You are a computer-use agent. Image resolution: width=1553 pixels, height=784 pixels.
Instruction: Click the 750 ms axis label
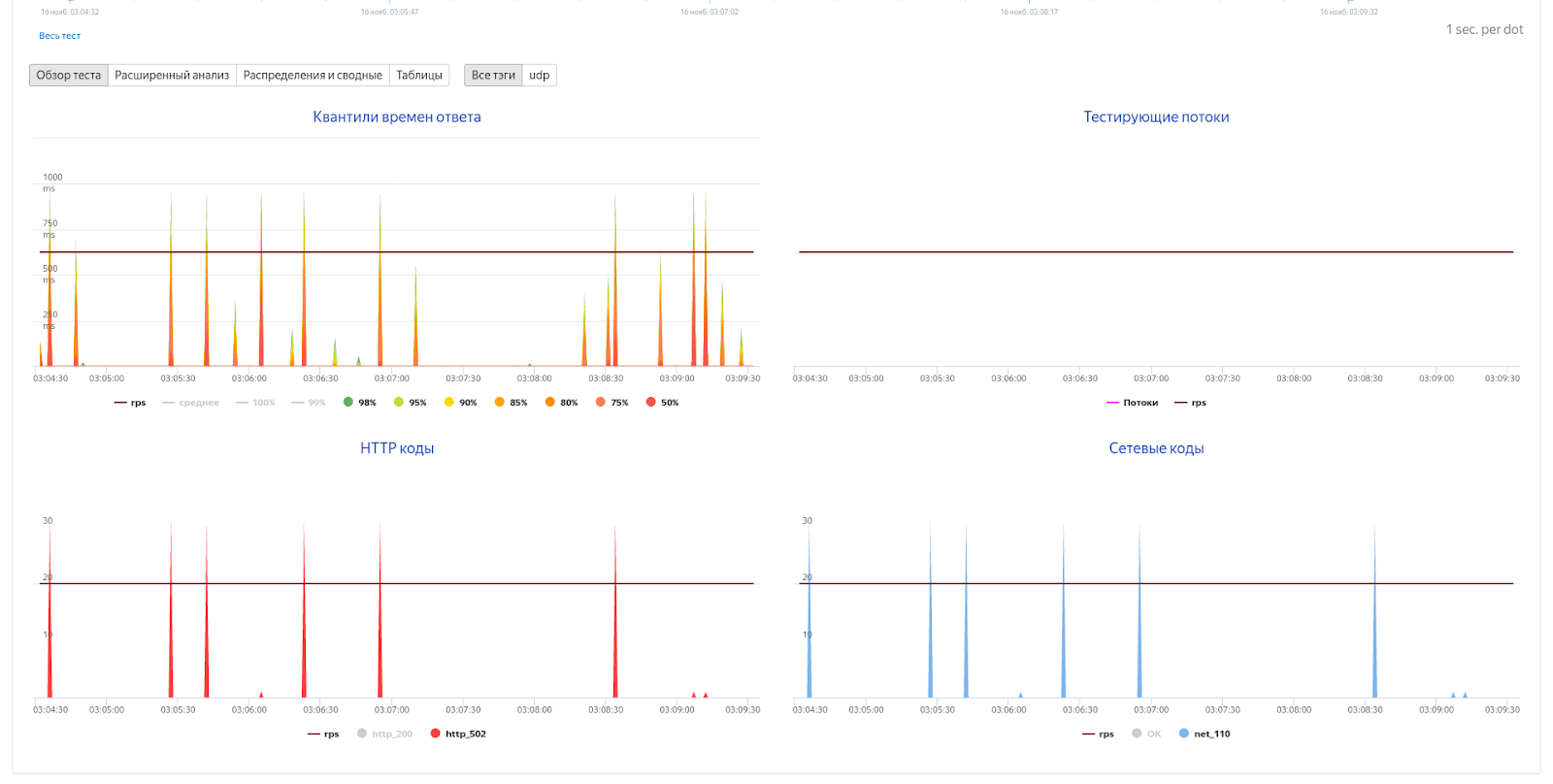coord(50,229)
